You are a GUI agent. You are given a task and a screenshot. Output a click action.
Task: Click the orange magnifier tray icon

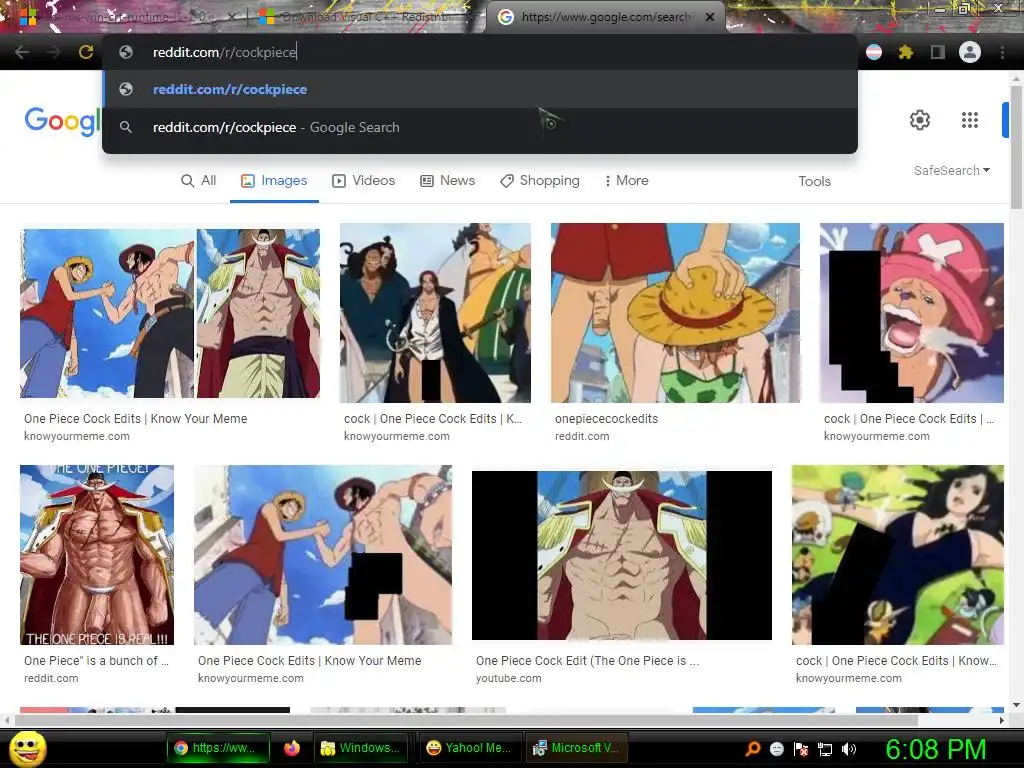pos(753,749)
